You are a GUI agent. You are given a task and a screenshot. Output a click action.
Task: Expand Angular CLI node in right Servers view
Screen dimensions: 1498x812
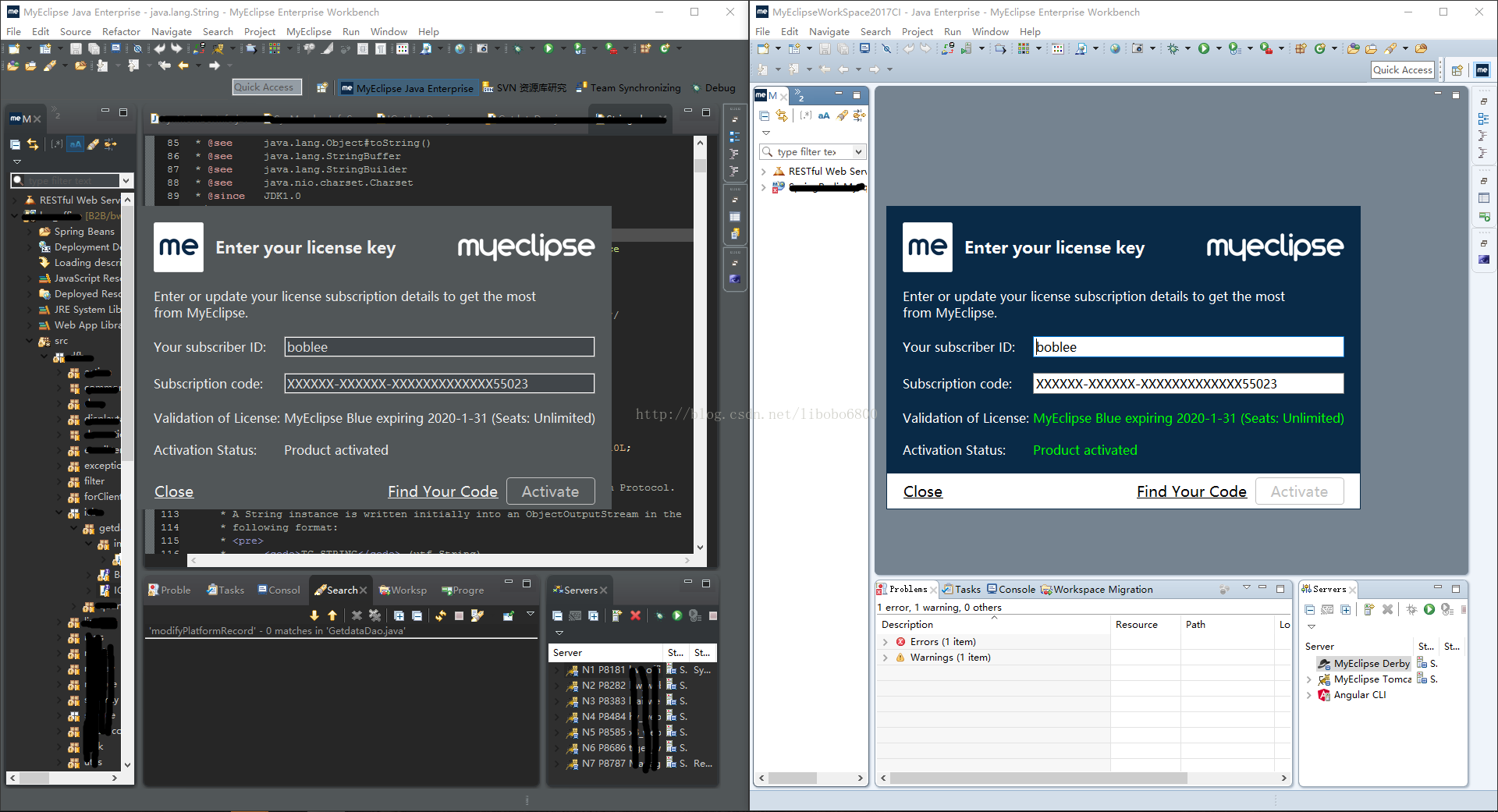[1309, 695]
